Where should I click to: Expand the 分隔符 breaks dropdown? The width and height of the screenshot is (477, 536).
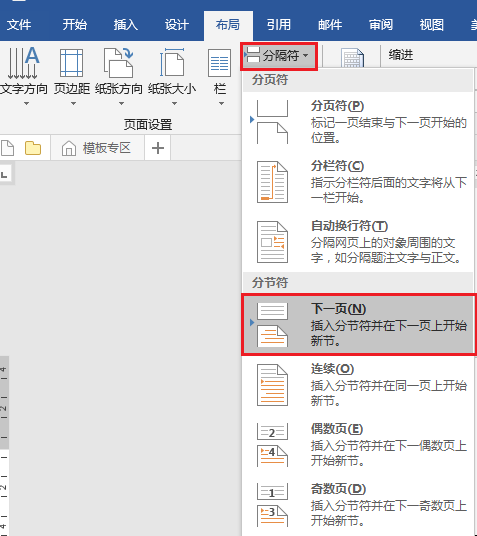tap(279, 56)
